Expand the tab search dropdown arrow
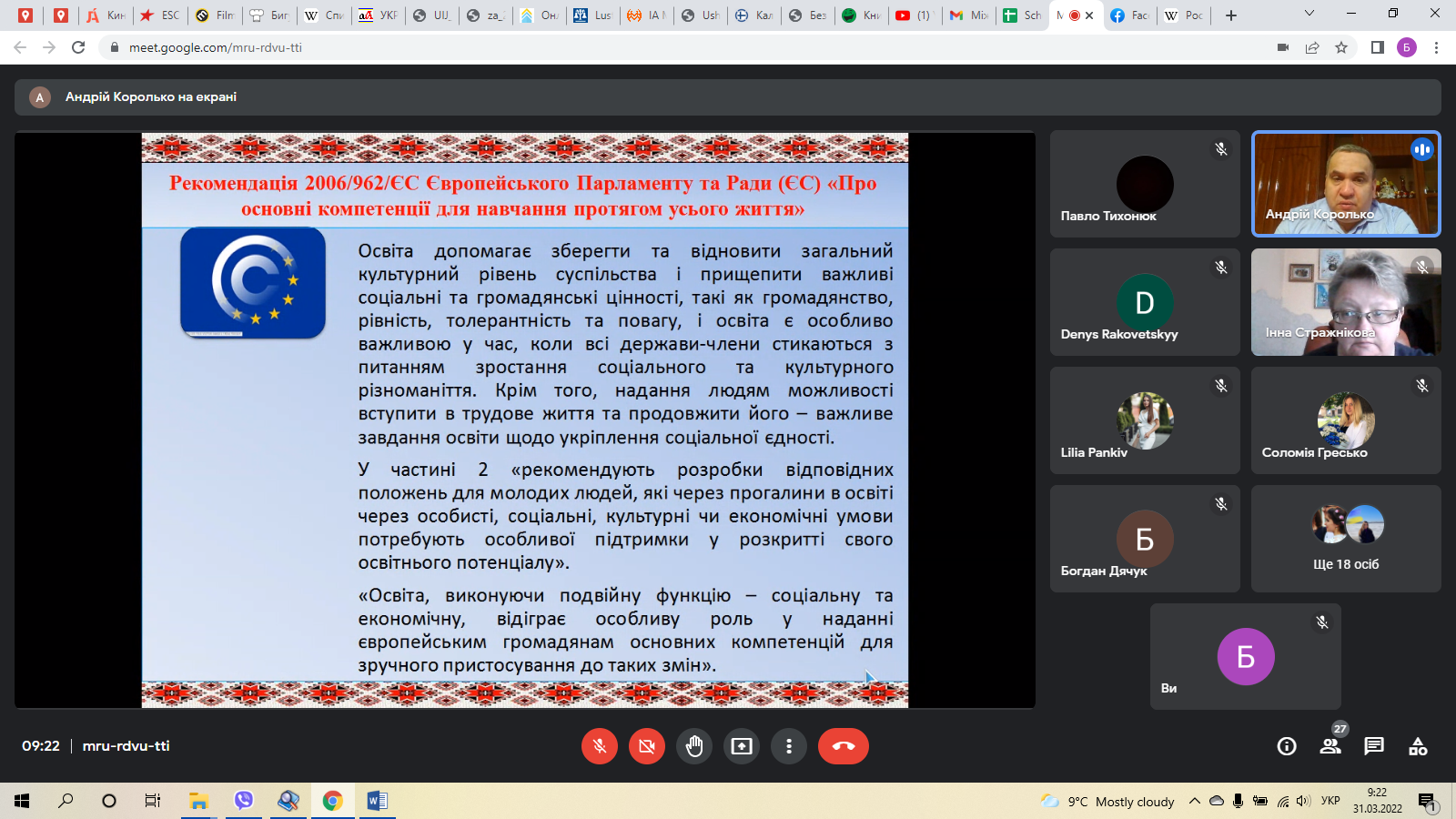The width and height of the screenshot is (1456, 819). pos(1309,14)
